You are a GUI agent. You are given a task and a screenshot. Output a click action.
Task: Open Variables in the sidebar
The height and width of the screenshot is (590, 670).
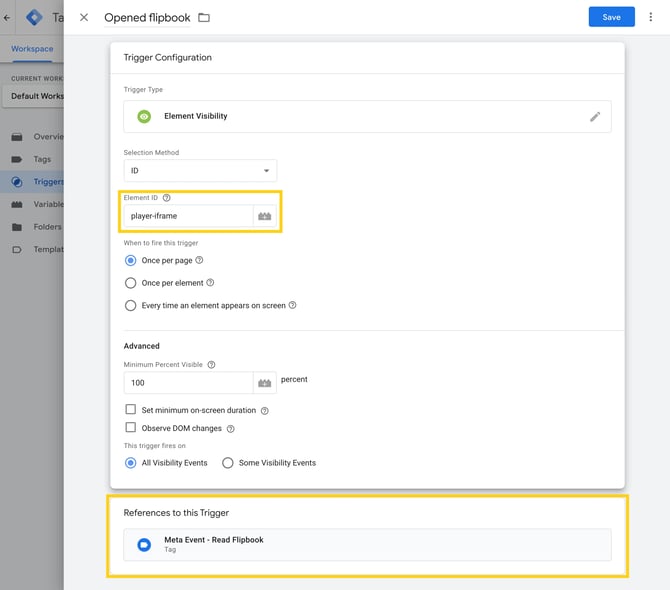(32, 204)
